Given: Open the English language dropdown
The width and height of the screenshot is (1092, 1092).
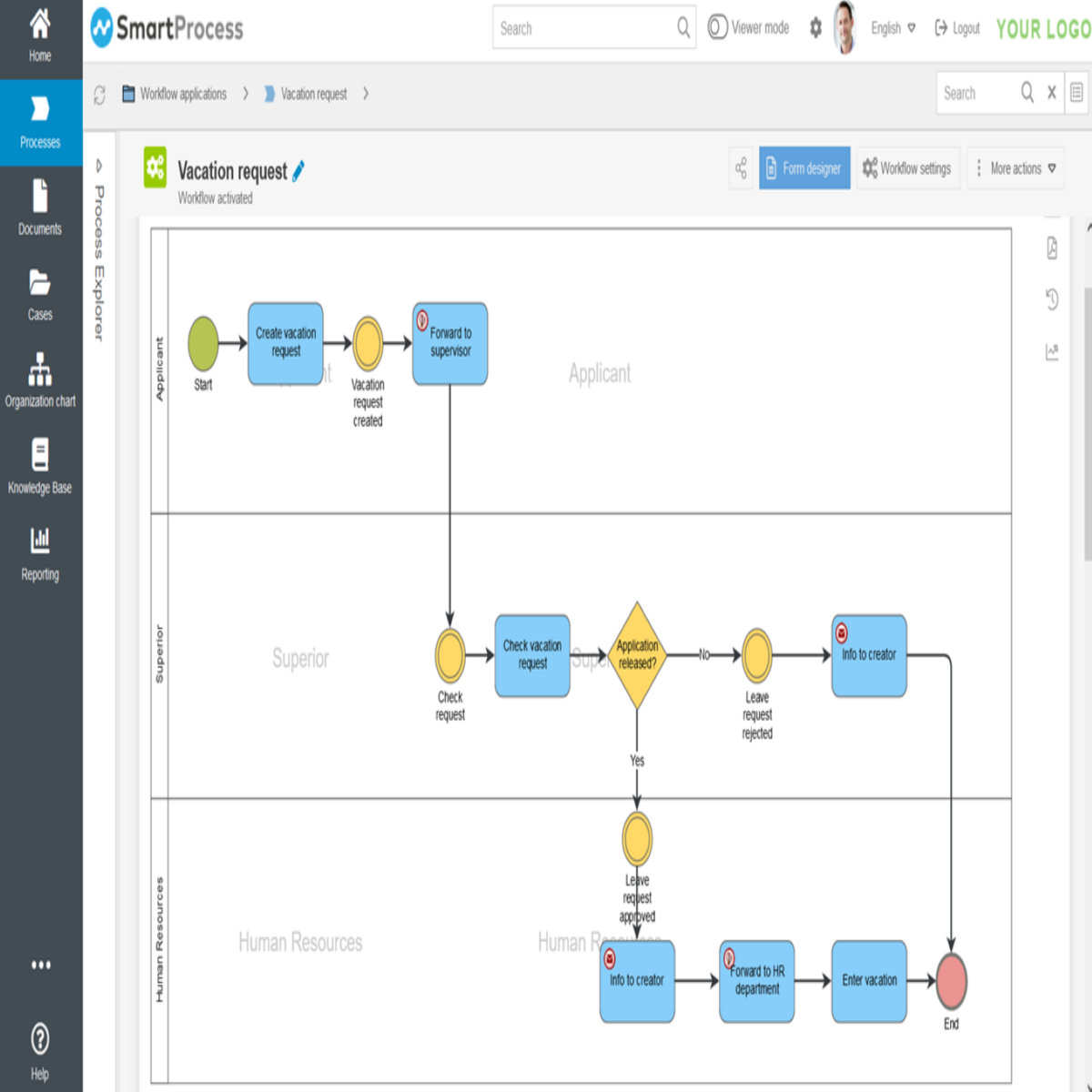Looking at the screenshot, I should click(890, 28).
